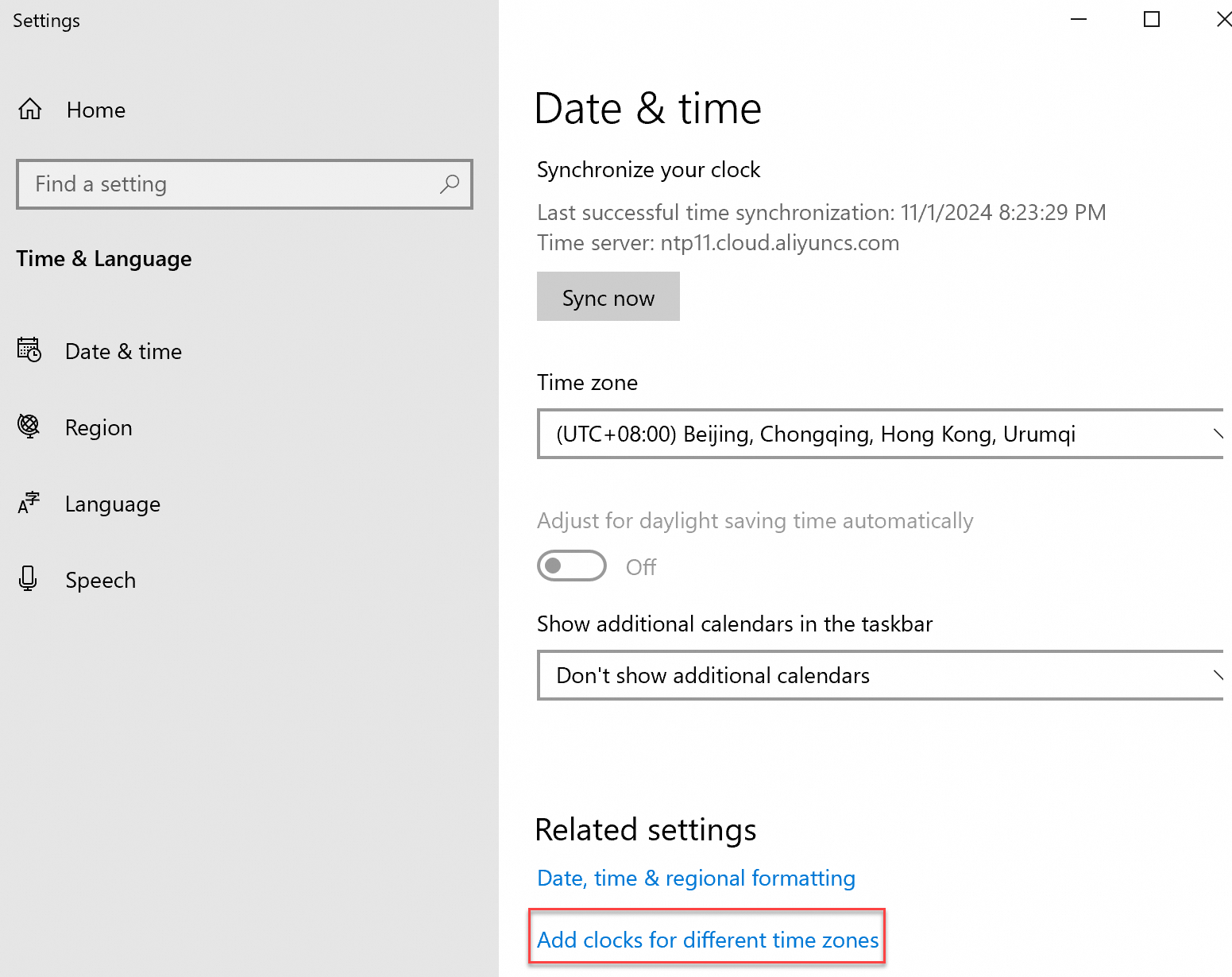Click the Home house icon

[30, 109]
